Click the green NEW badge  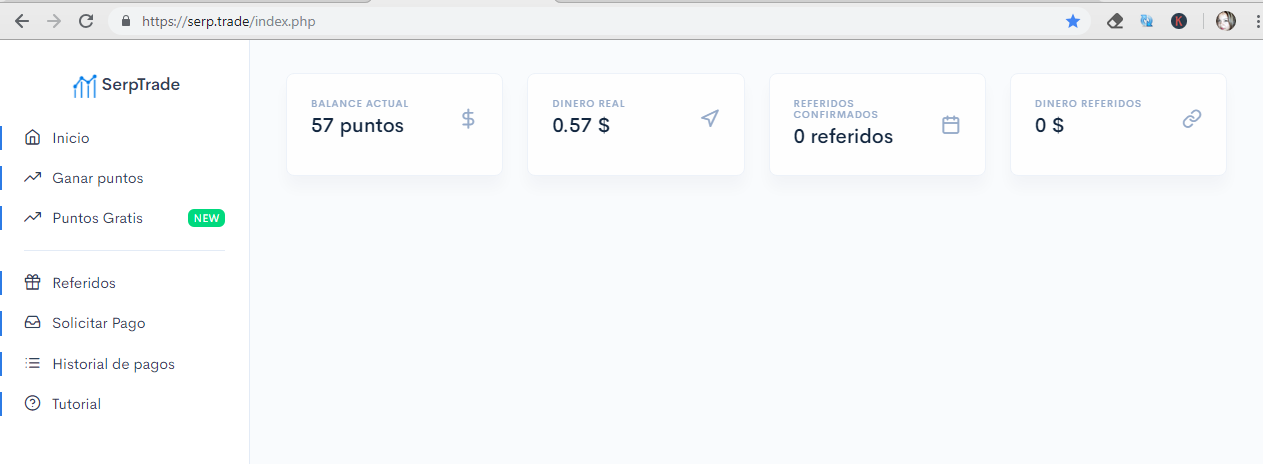(x=206, y=218)
